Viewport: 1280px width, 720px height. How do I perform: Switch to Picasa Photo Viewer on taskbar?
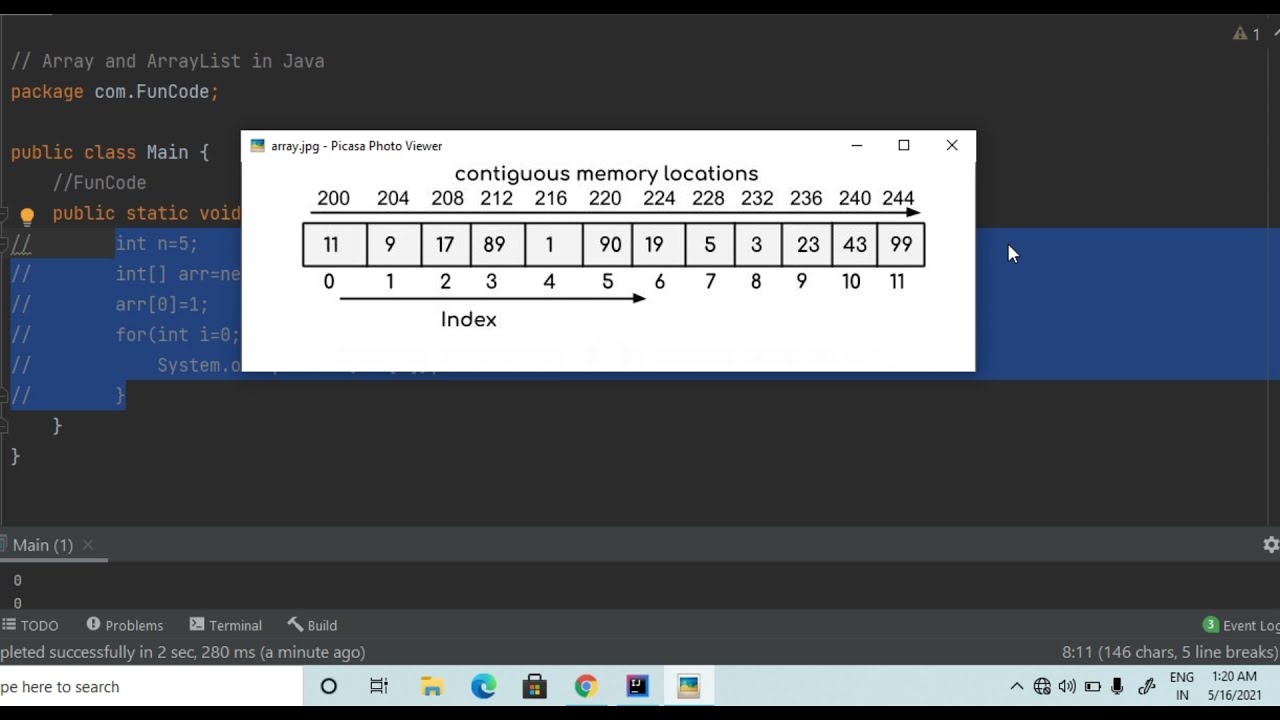pos(688,687)
